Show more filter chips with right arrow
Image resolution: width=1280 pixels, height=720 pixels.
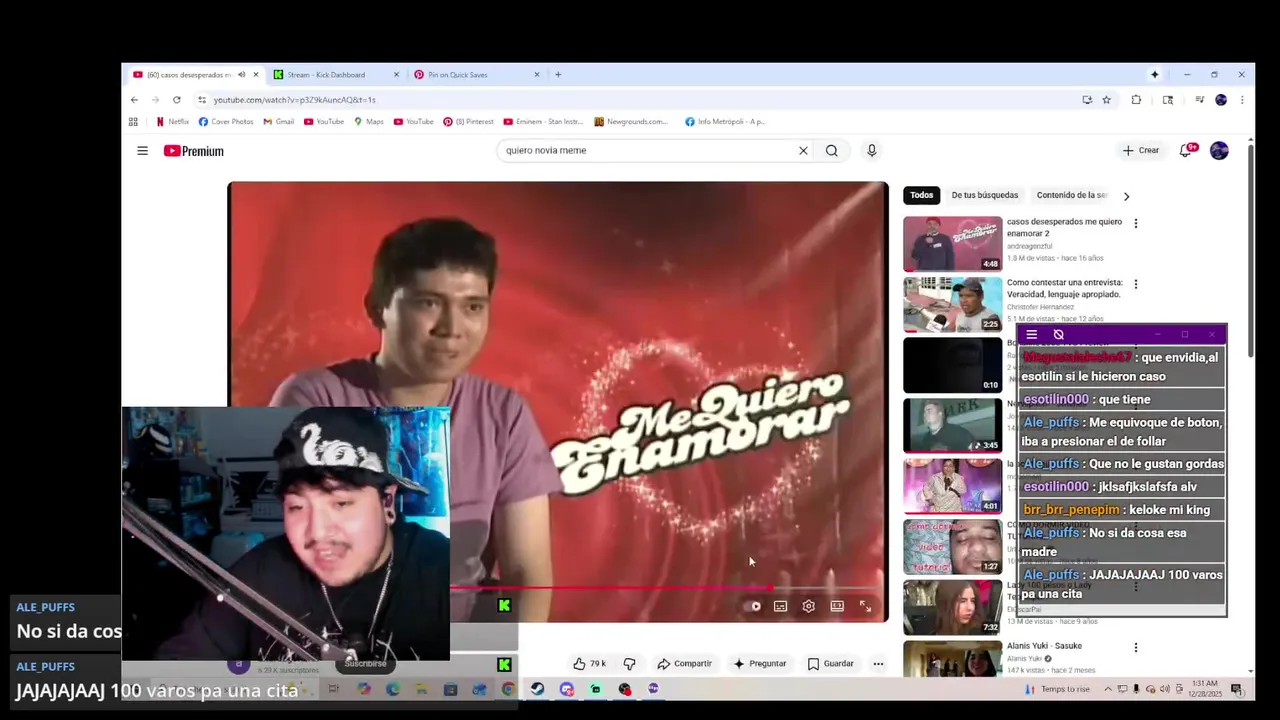[1126, 196]
